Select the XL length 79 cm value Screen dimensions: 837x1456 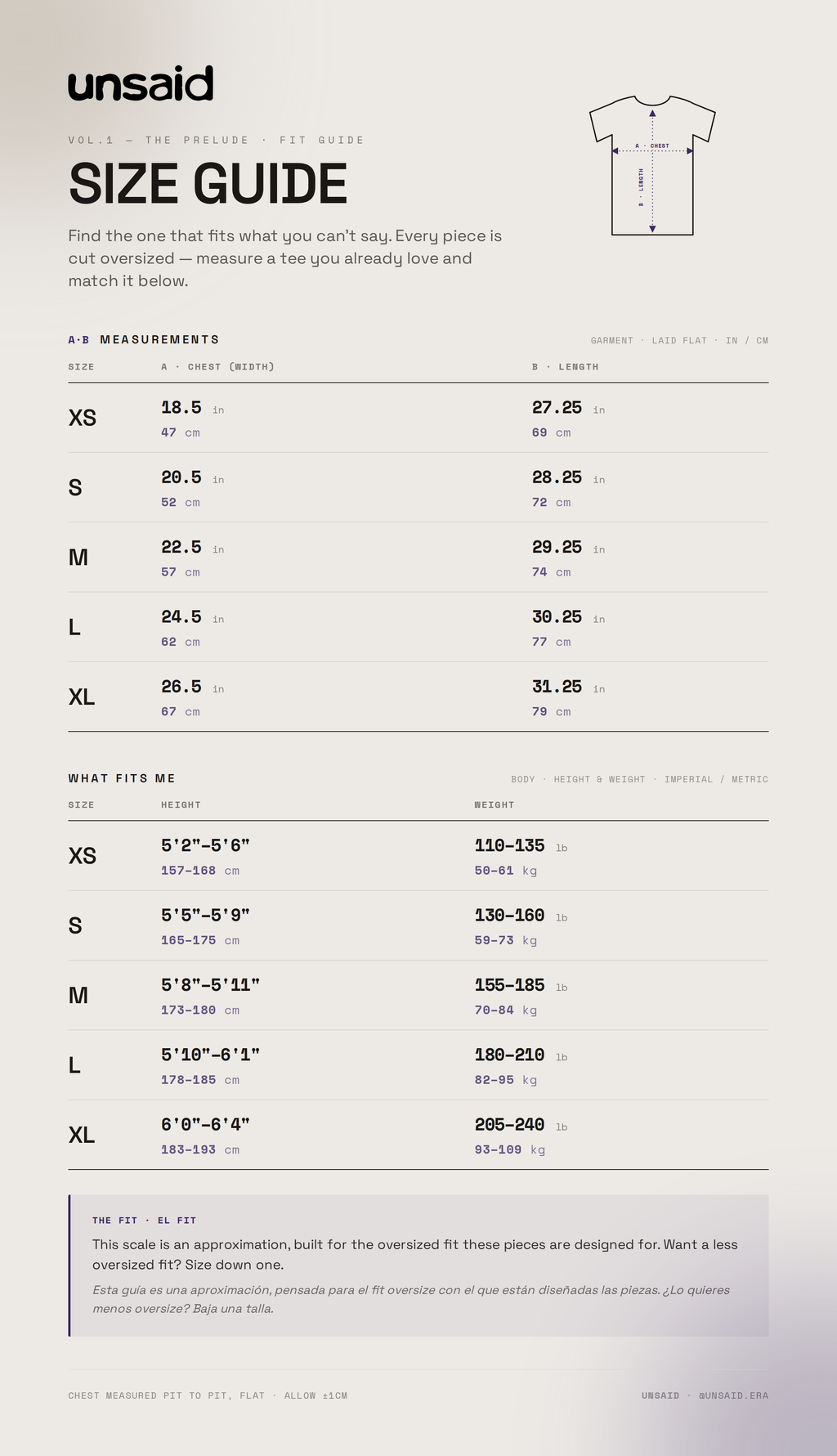552,712
